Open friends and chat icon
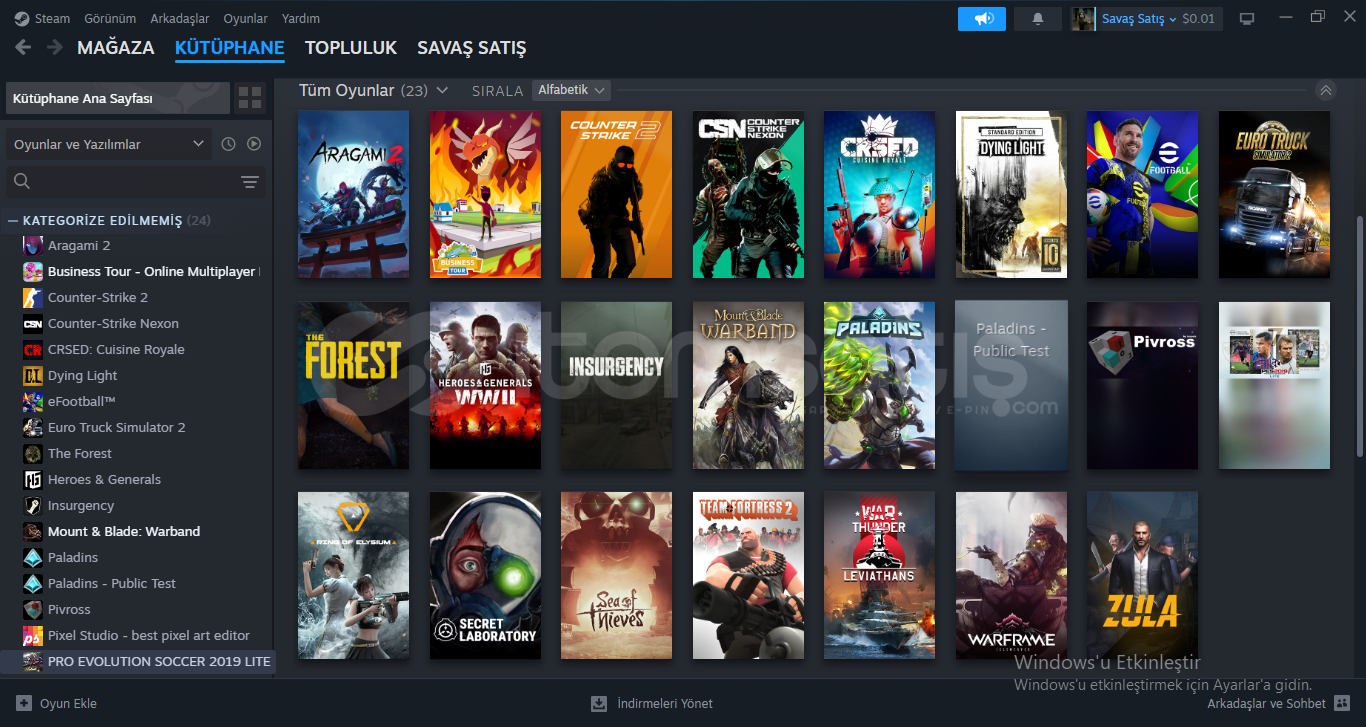Viewport: 1366px width, 727px height. click(x=1342, y=703)
